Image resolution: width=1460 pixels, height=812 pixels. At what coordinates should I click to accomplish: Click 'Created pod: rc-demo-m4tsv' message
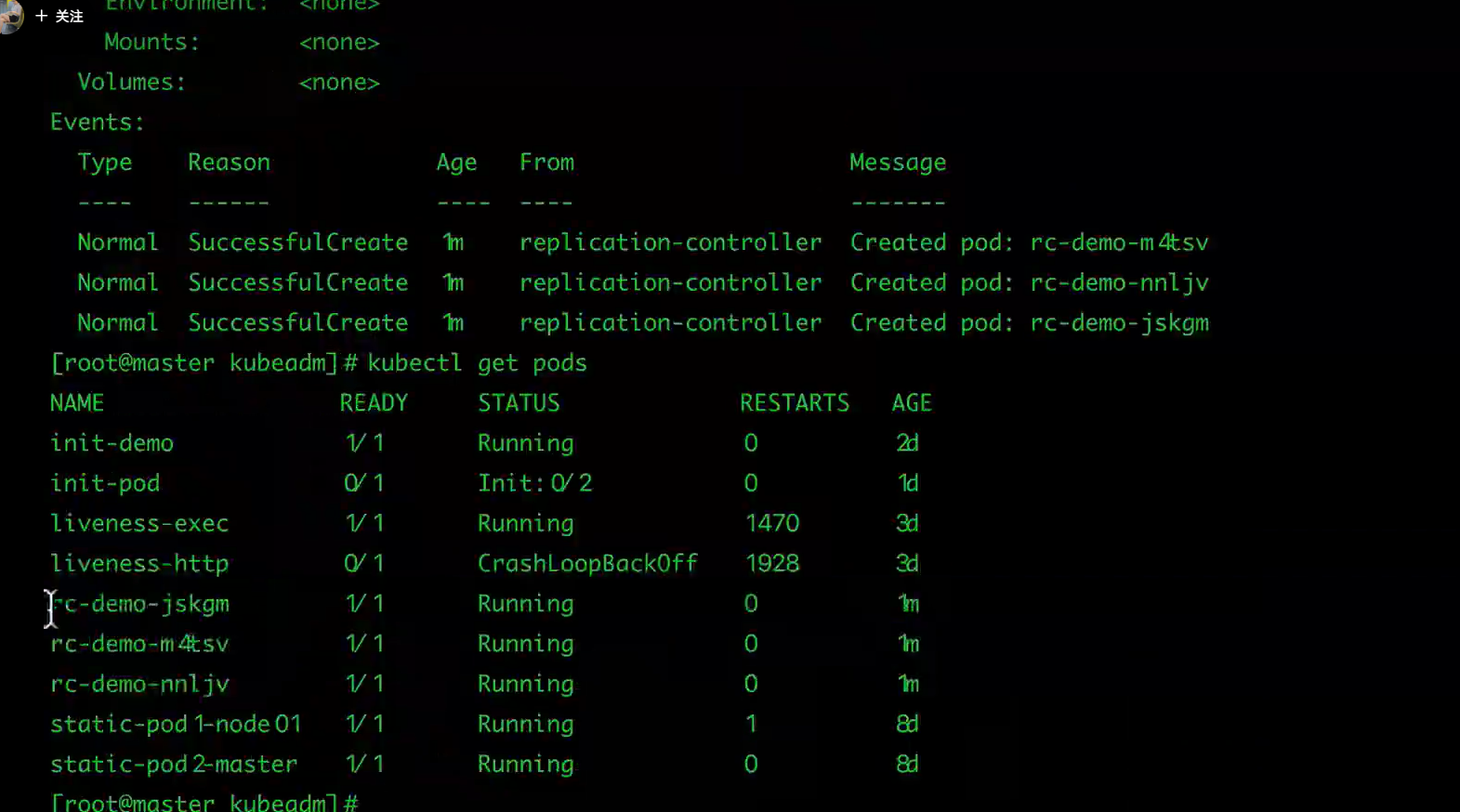click(x=1030, y=243)
